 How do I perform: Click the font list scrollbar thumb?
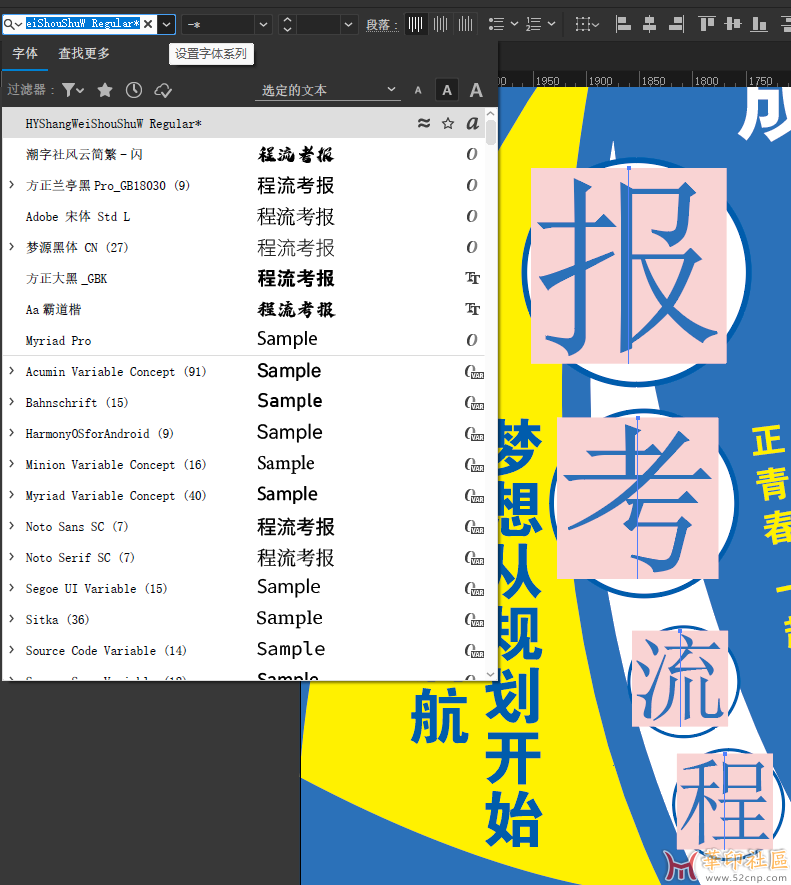pos(491,133)
